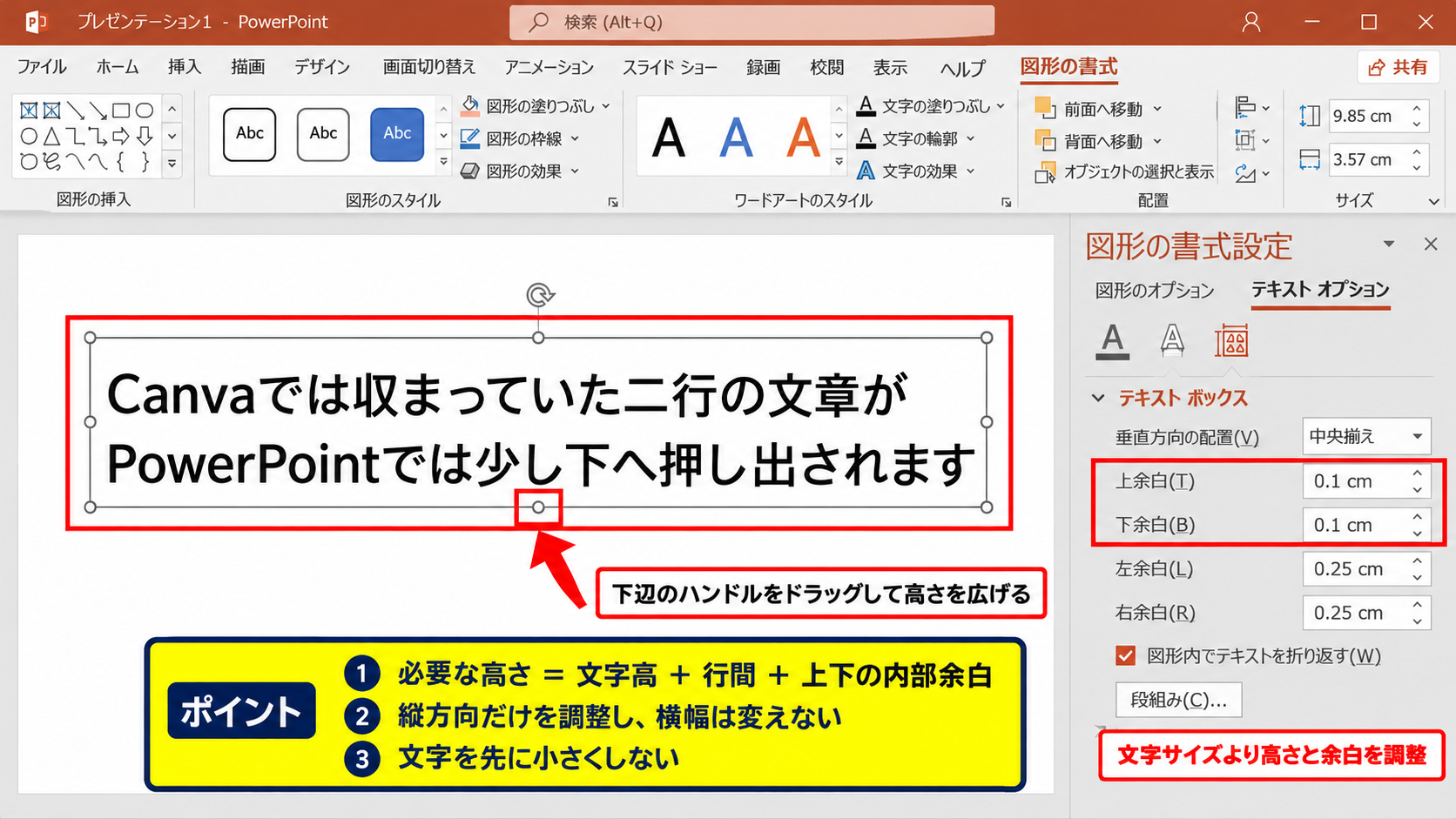
Task: Switch to the デザイン ribbon tab
Action: pyautogui.click(x=322, y=67)
